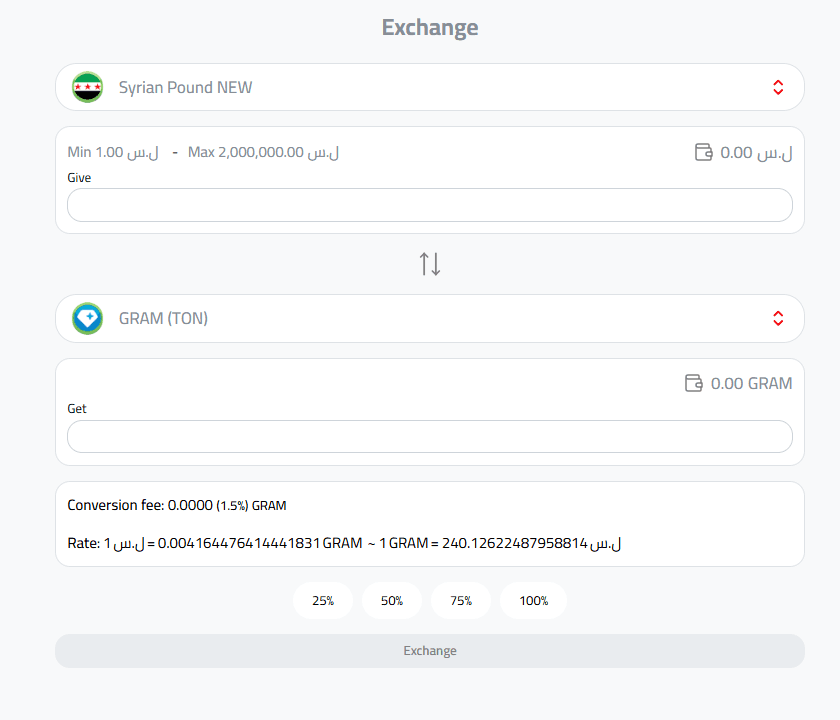
Task: Click the red chevron on Syrian Pound selector
Action: click(x=778, y=87)
